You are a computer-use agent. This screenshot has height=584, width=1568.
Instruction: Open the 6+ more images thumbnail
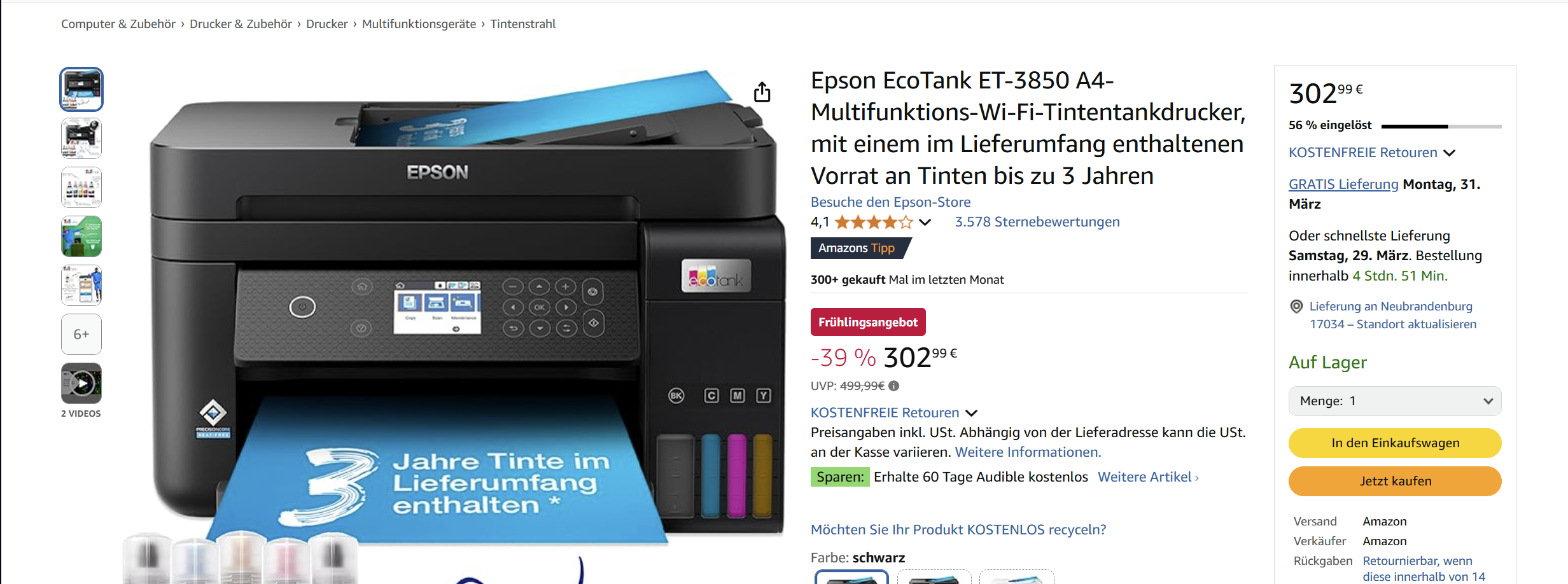pos(81,334)
